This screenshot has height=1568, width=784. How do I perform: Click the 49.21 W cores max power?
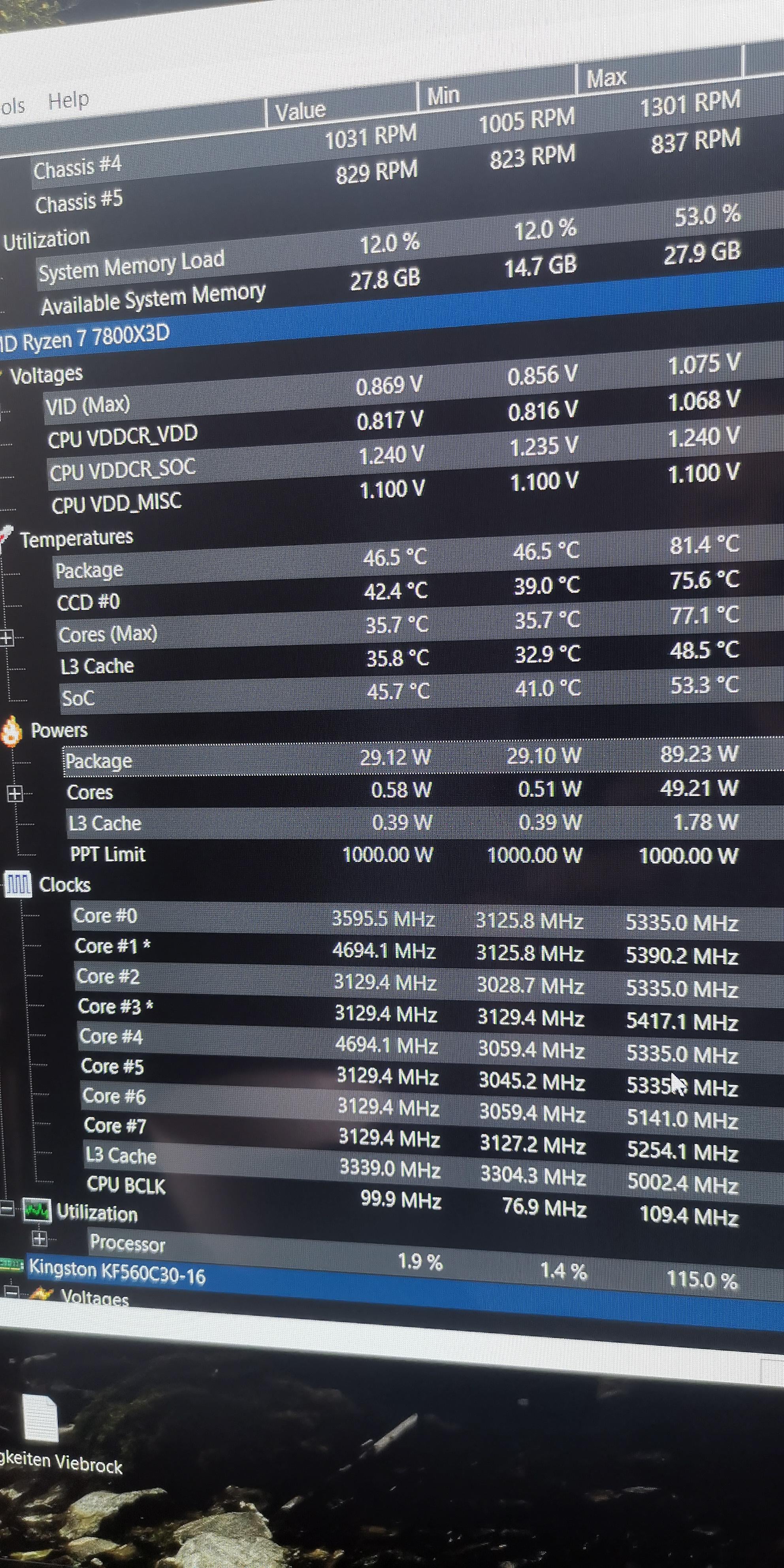click(x=699, y=788)
